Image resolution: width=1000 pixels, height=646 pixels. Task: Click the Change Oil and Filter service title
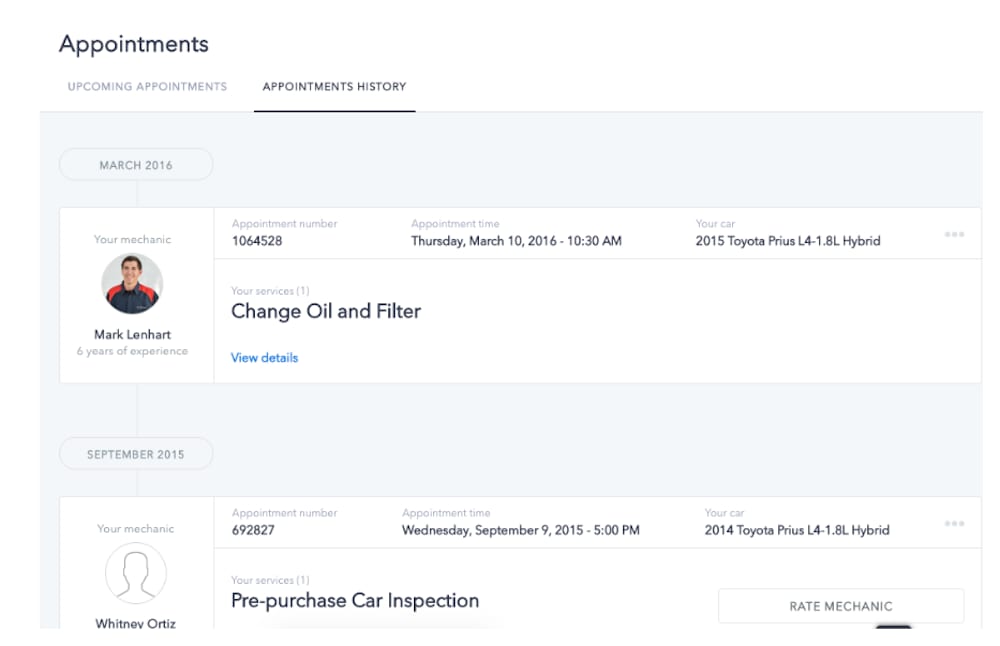pyautogui.click(x=326, y=311)
